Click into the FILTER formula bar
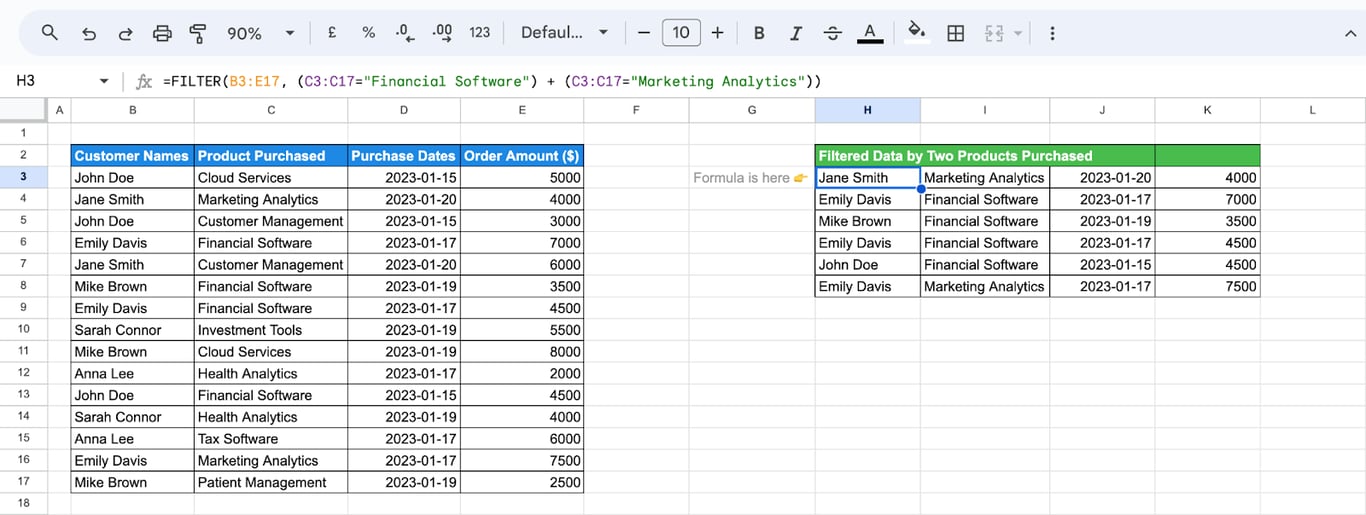 (760, 81)
